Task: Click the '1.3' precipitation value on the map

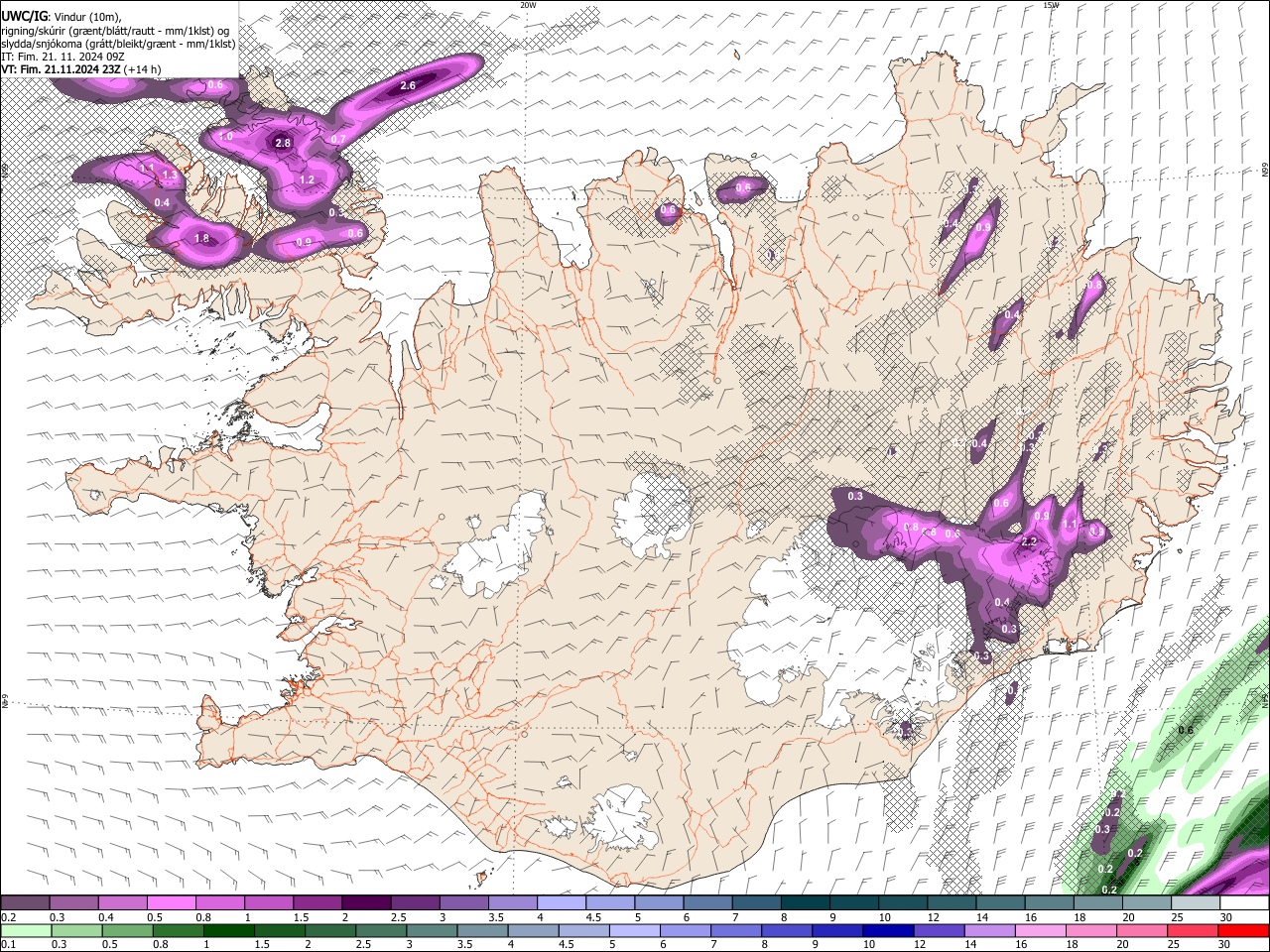Action: tap(170, 176)
